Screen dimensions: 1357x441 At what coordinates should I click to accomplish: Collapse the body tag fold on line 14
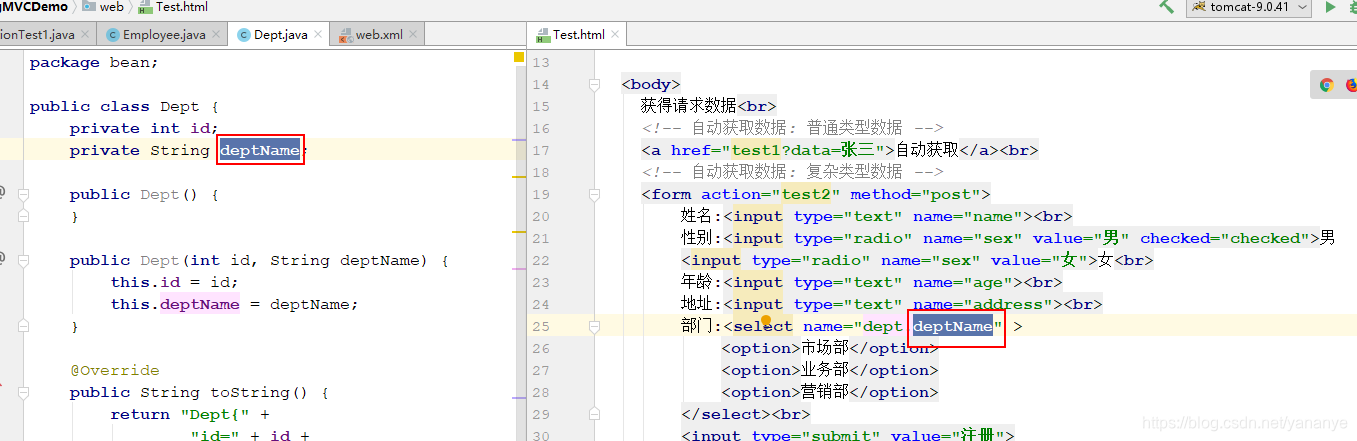click(x=593, y=84)
